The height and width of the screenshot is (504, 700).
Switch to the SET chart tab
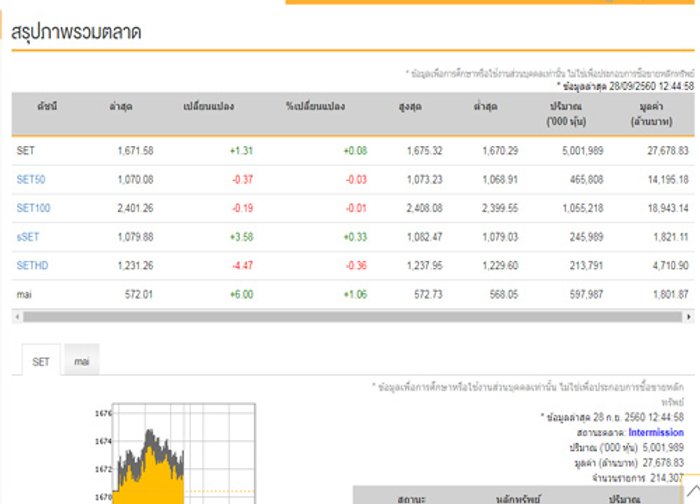pyautogui.click(x=41, y=362)
